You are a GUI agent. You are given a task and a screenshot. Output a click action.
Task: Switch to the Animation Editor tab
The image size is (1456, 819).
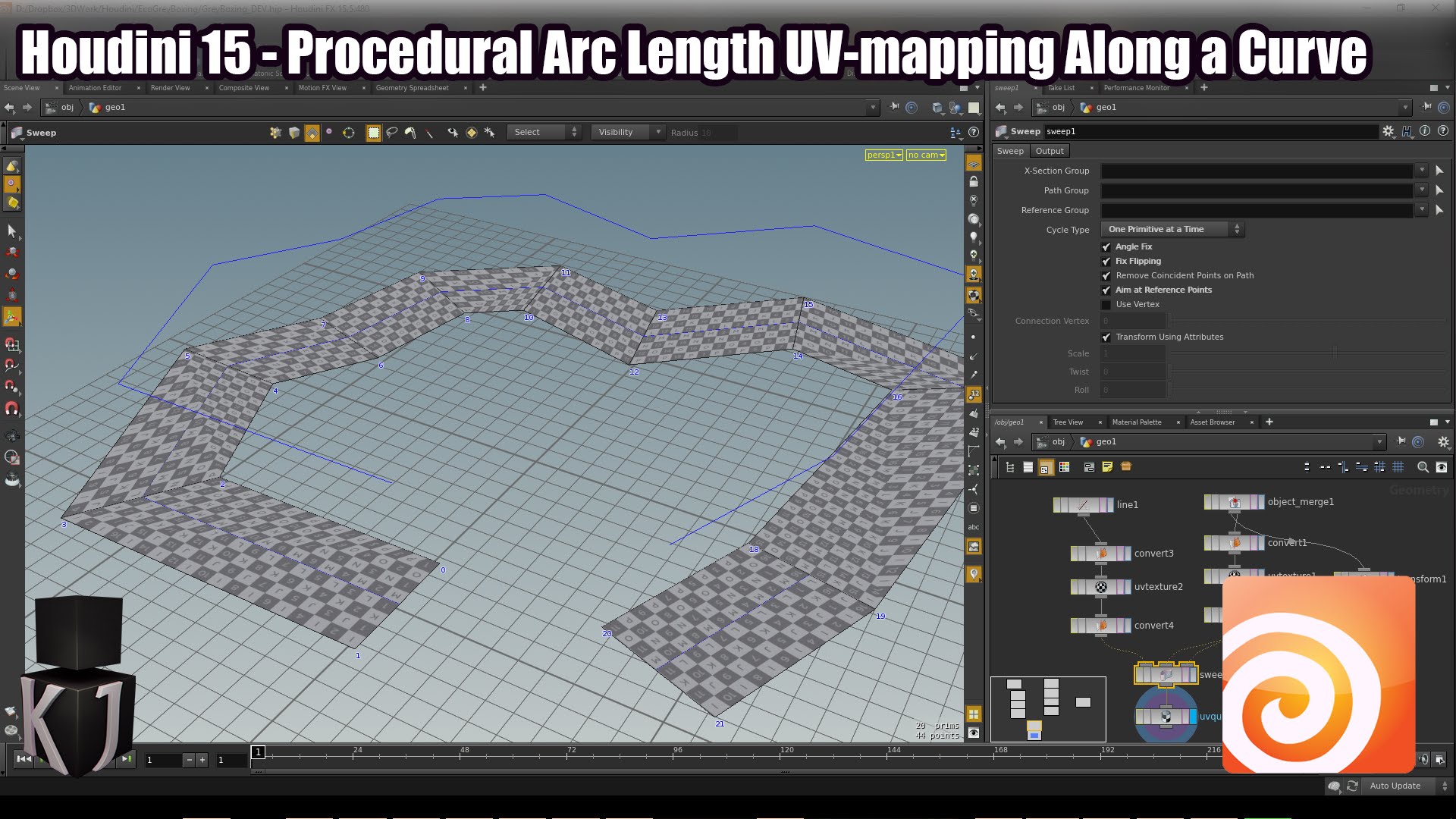point(95,88)
